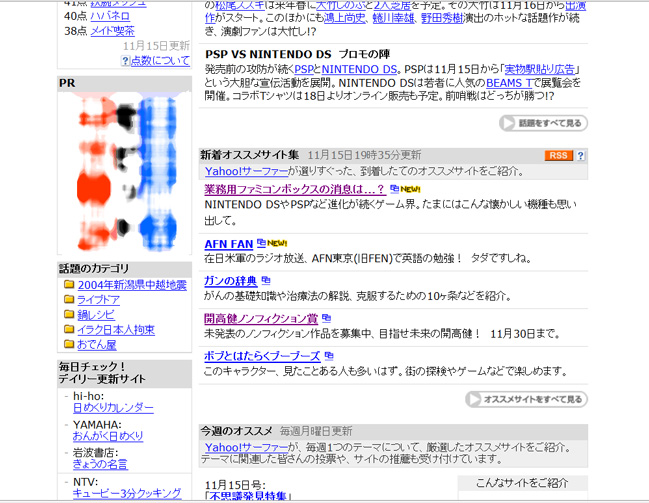The width and height of the screenshot is (649, 503).
Task: Open the イラク日本人拘束 category link
Action: 116,330
